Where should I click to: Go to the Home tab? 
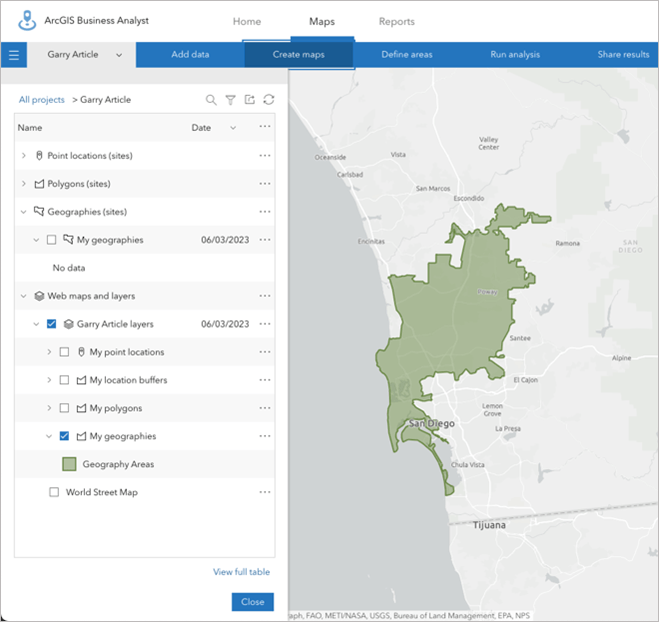pyautogui.click(x=247, y=21)
